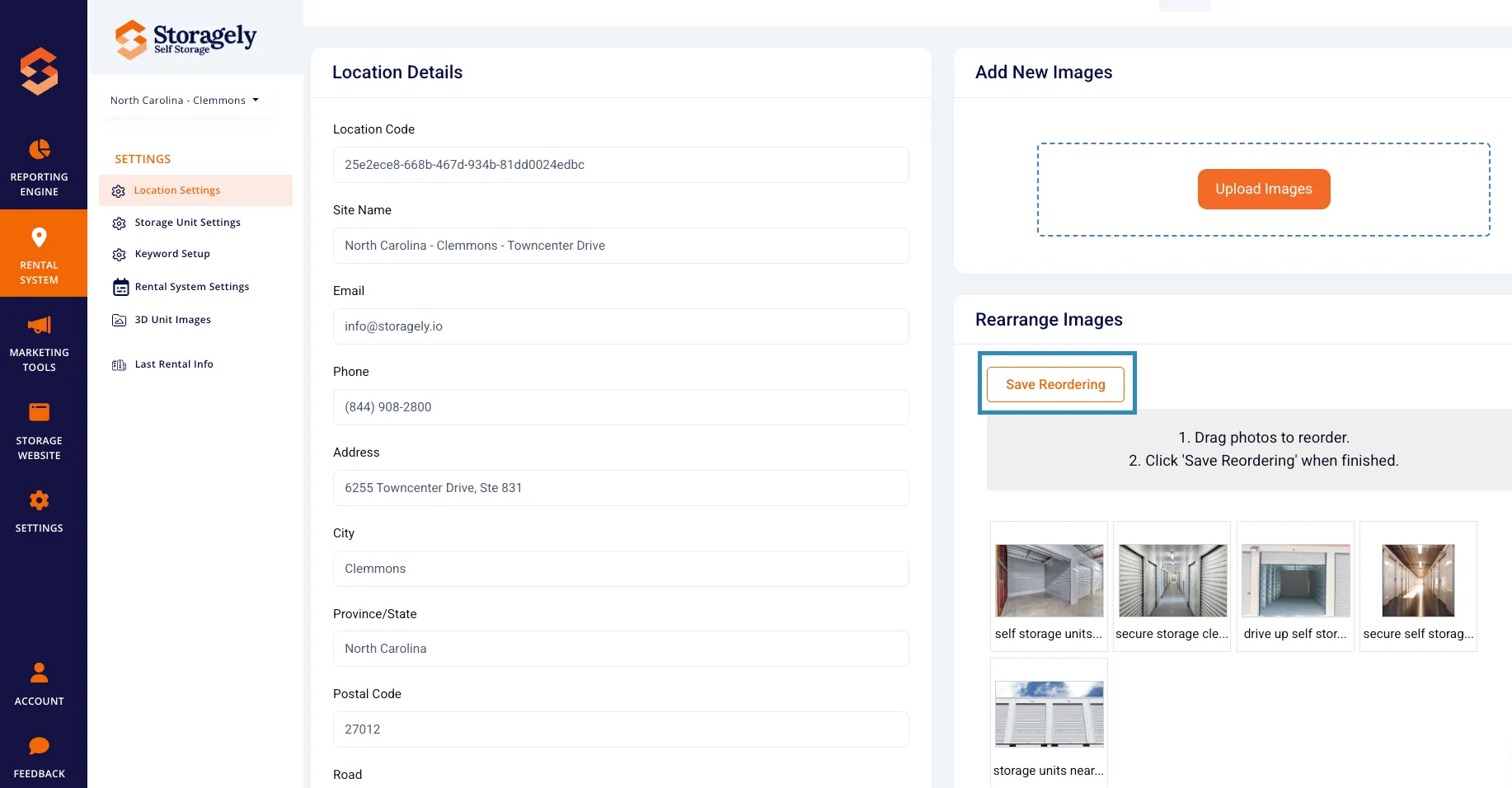
Task: Click the Province/State input field
Action: (621, 649)
